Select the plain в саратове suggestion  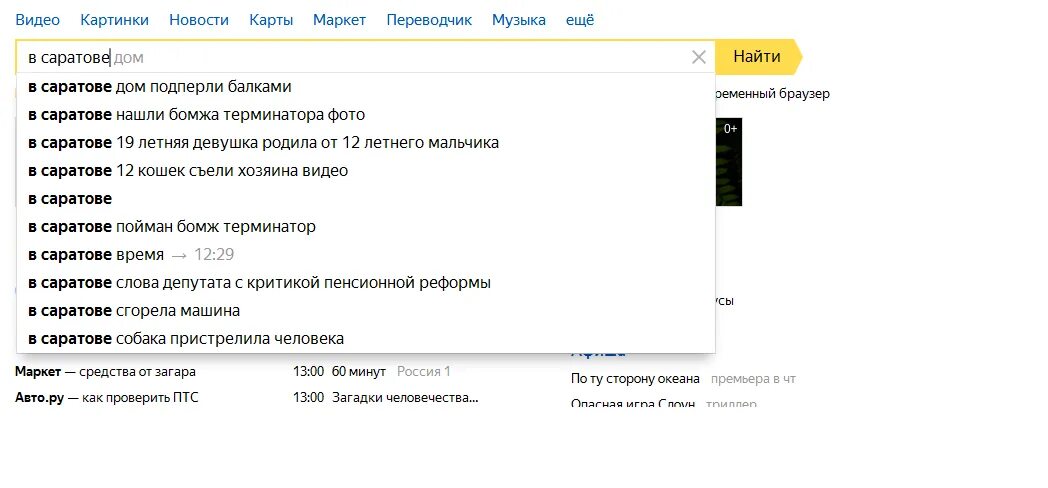[366, 199]
